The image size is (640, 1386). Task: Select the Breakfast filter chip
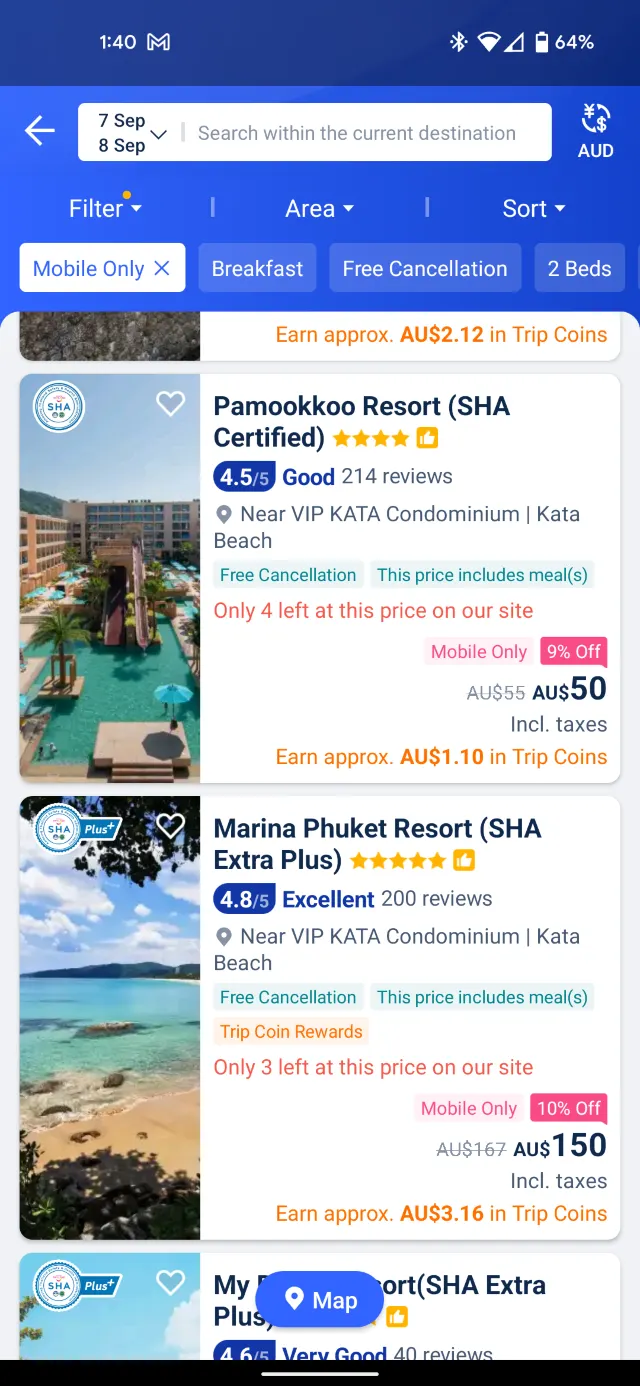[x=257, y=268]
